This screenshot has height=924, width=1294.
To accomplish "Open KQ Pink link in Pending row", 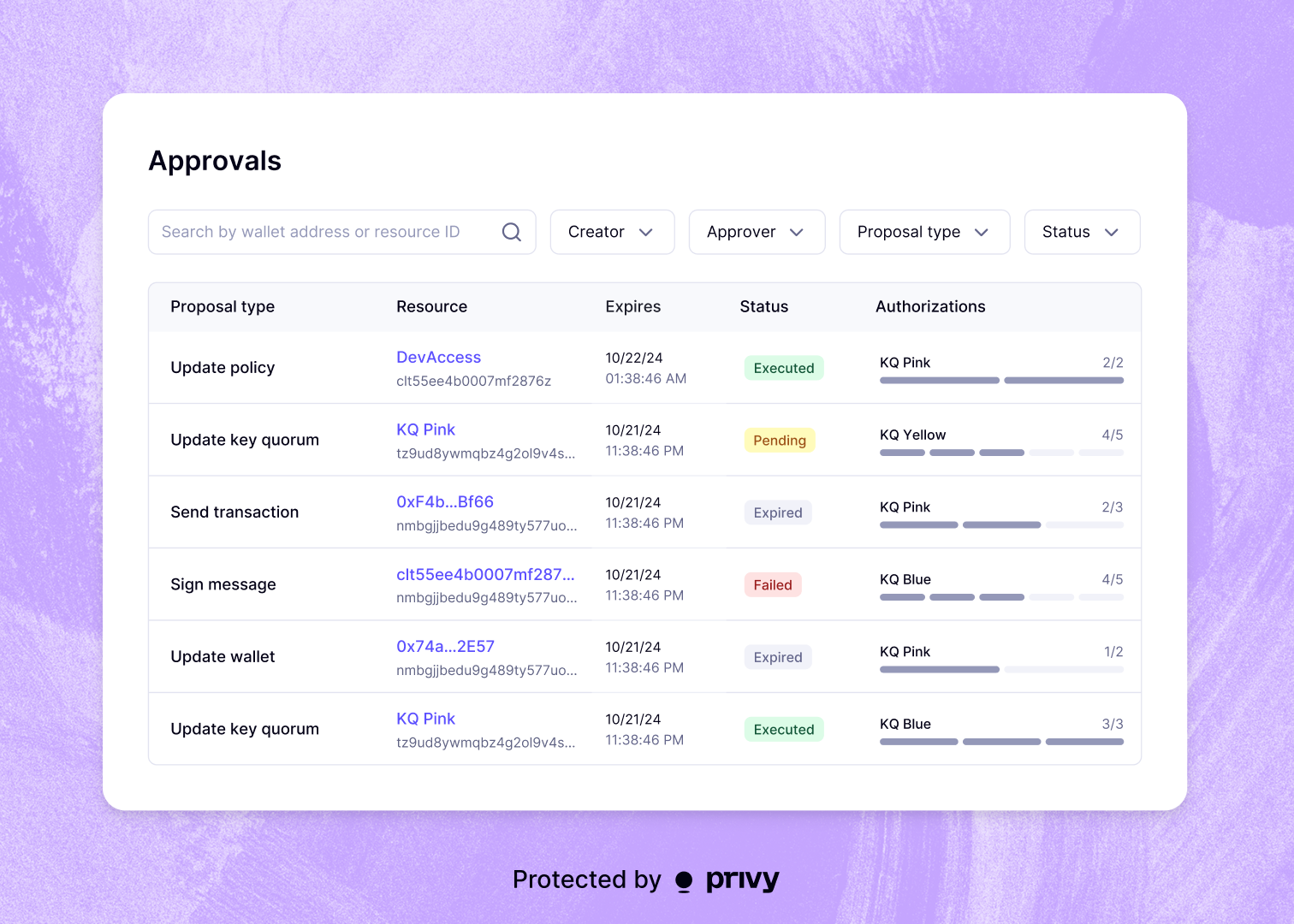I will point(425,429).
